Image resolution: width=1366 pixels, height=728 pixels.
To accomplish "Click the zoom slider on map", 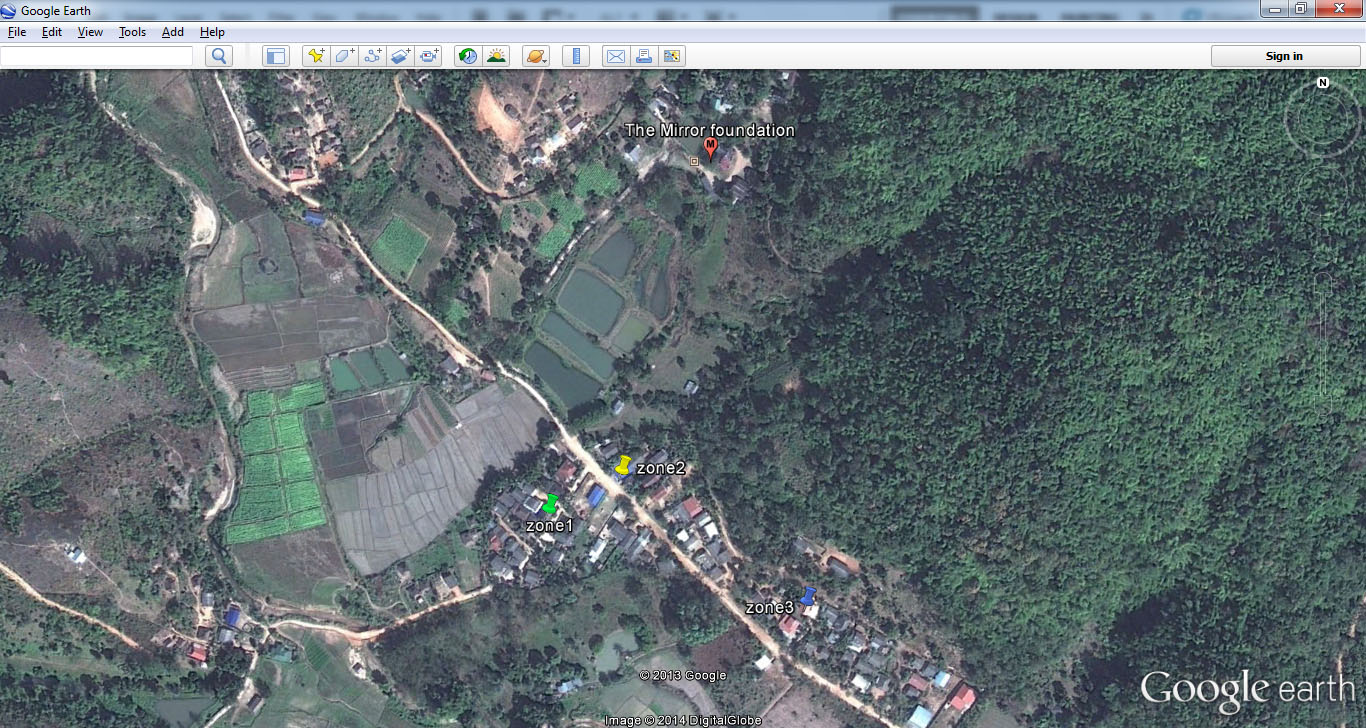I will (1323, 345).
